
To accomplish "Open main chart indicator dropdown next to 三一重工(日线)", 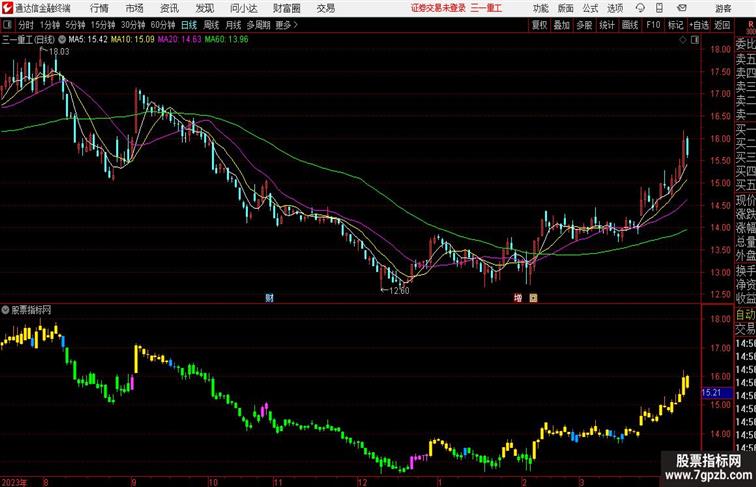I will pos(62,40).
